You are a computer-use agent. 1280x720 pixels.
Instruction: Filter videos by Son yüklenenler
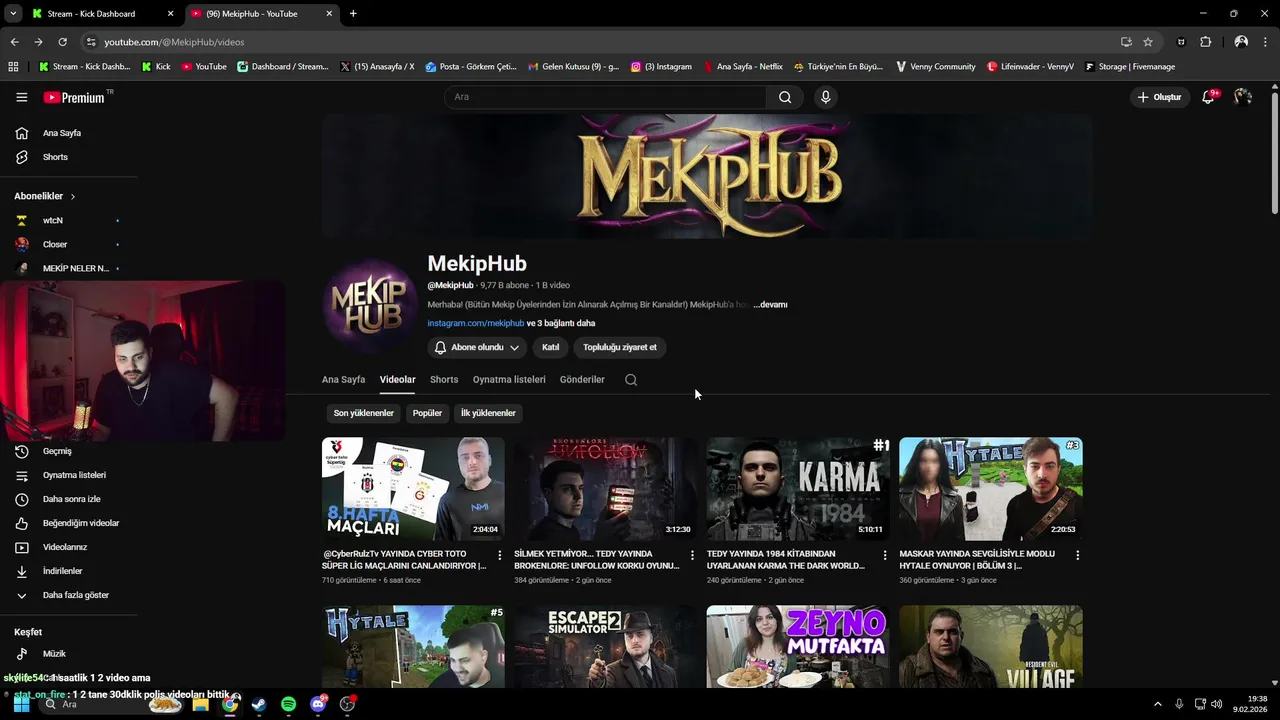tap(364, 413)
